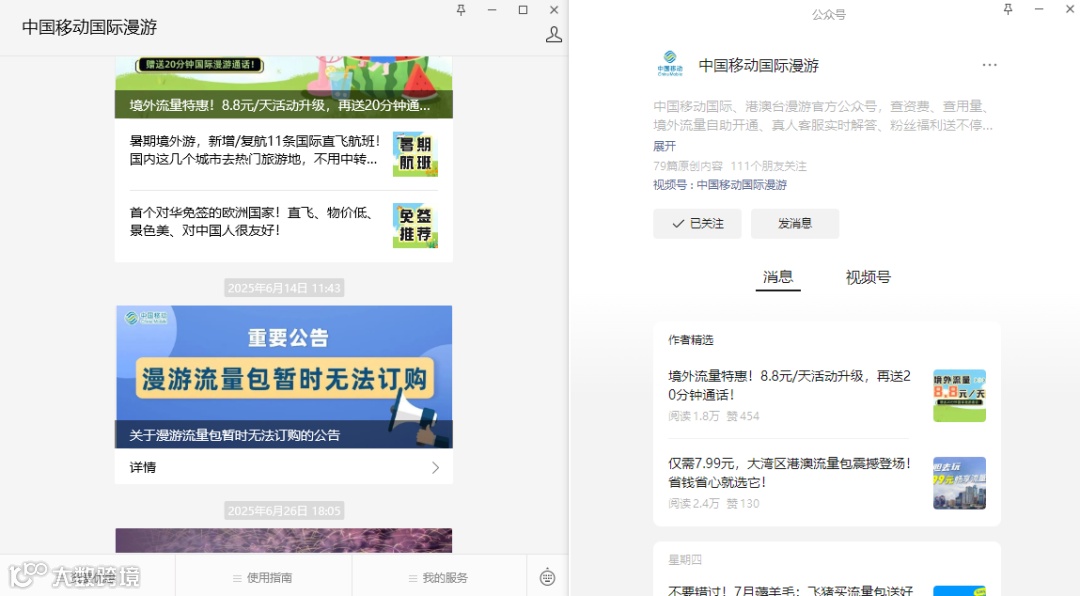Pin the 公众号 profile window
This screenshot has height=596, width=1080.
(1008, 9)
